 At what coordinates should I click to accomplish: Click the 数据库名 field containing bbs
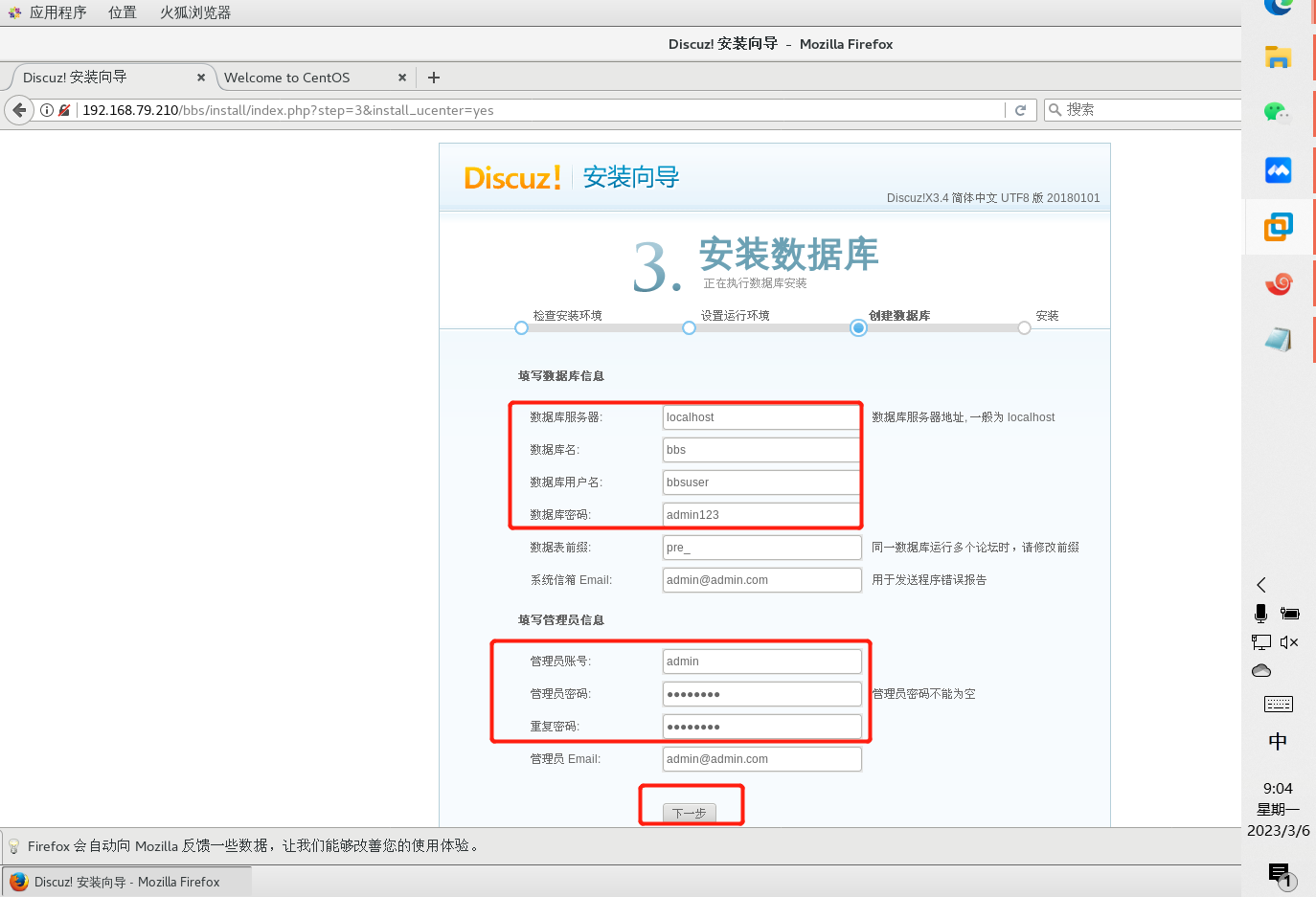pyautogui.click(x=762, y=450)
